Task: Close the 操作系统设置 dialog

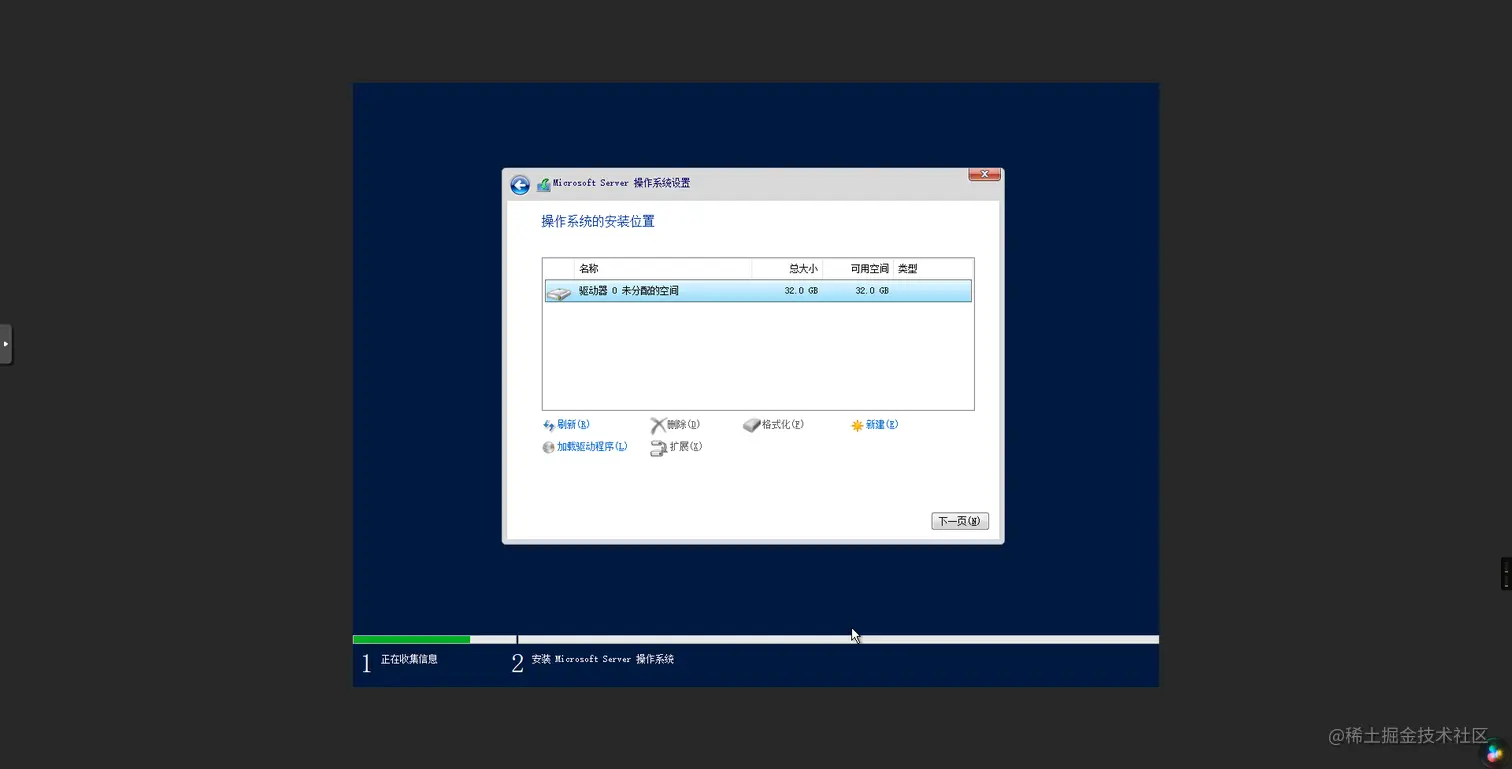Action: pos(984,175)
